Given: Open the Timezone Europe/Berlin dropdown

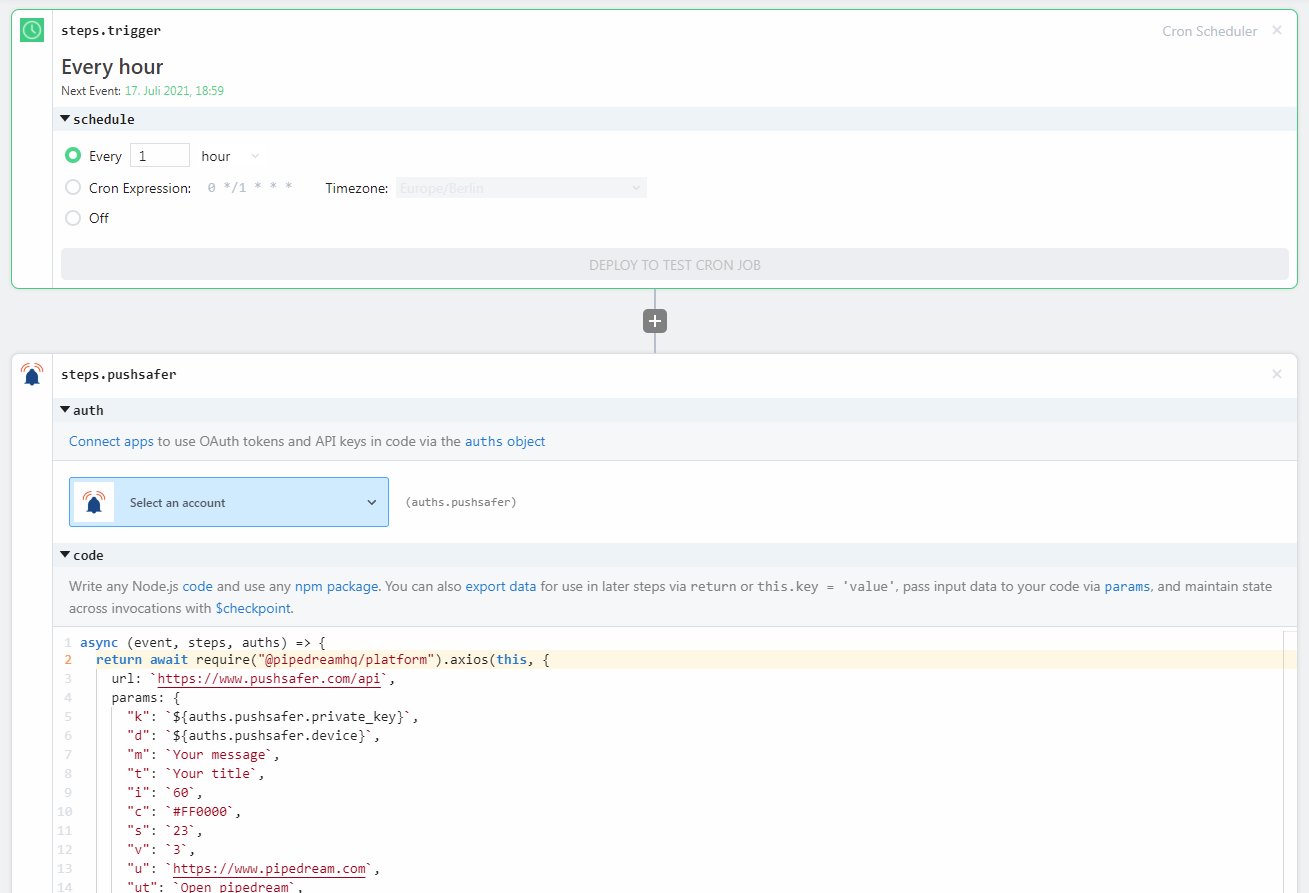Looking at the screenshot, I should [521, 187].
